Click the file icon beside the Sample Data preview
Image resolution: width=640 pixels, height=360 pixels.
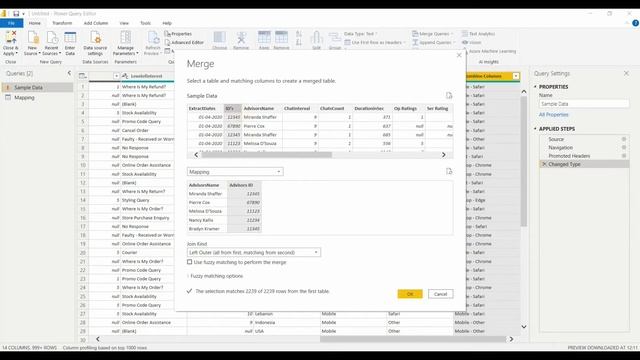[x=449, y=96]
